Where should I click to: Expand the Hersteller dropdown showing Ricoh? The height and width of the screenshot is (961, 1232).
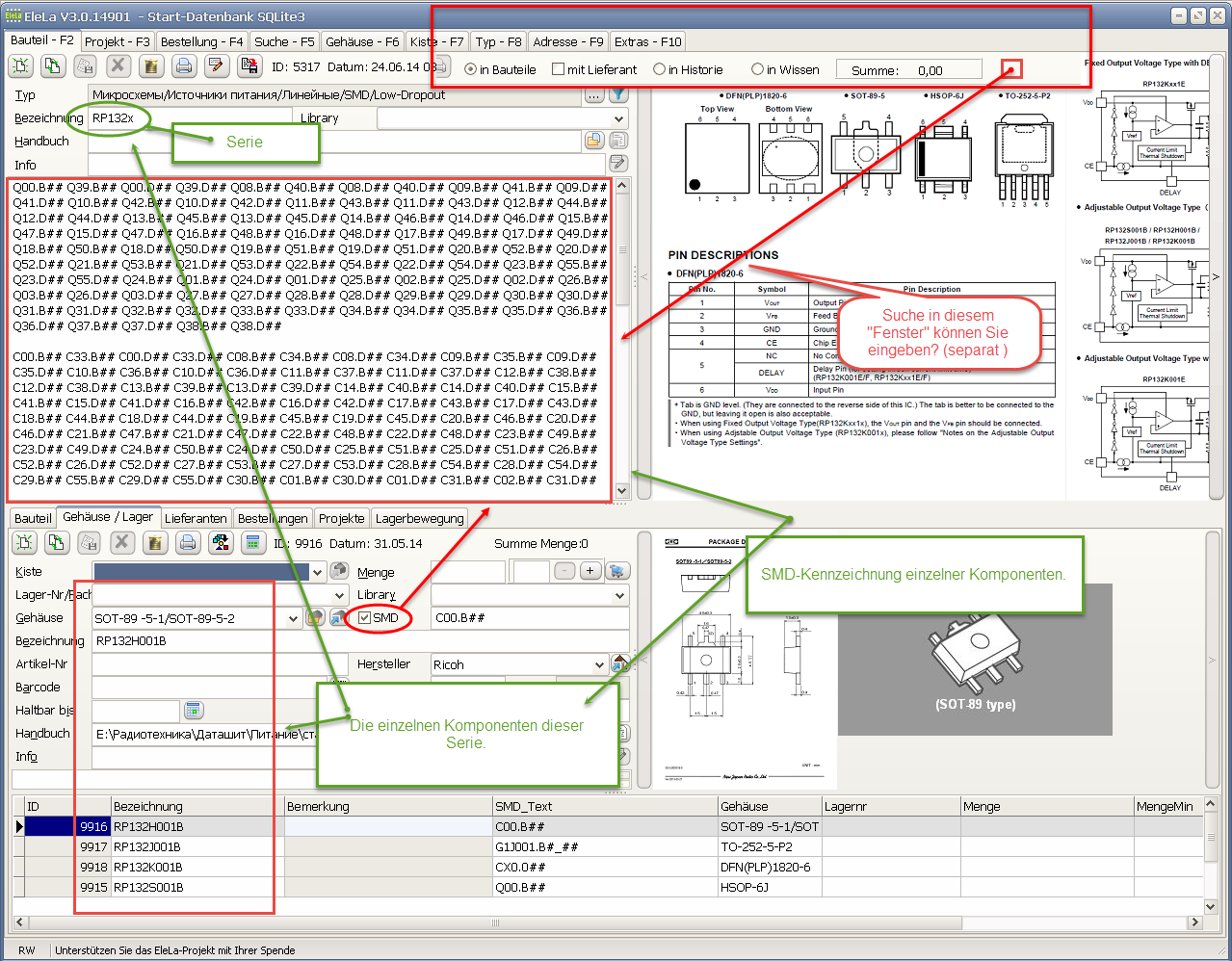[x=599, y=664]
